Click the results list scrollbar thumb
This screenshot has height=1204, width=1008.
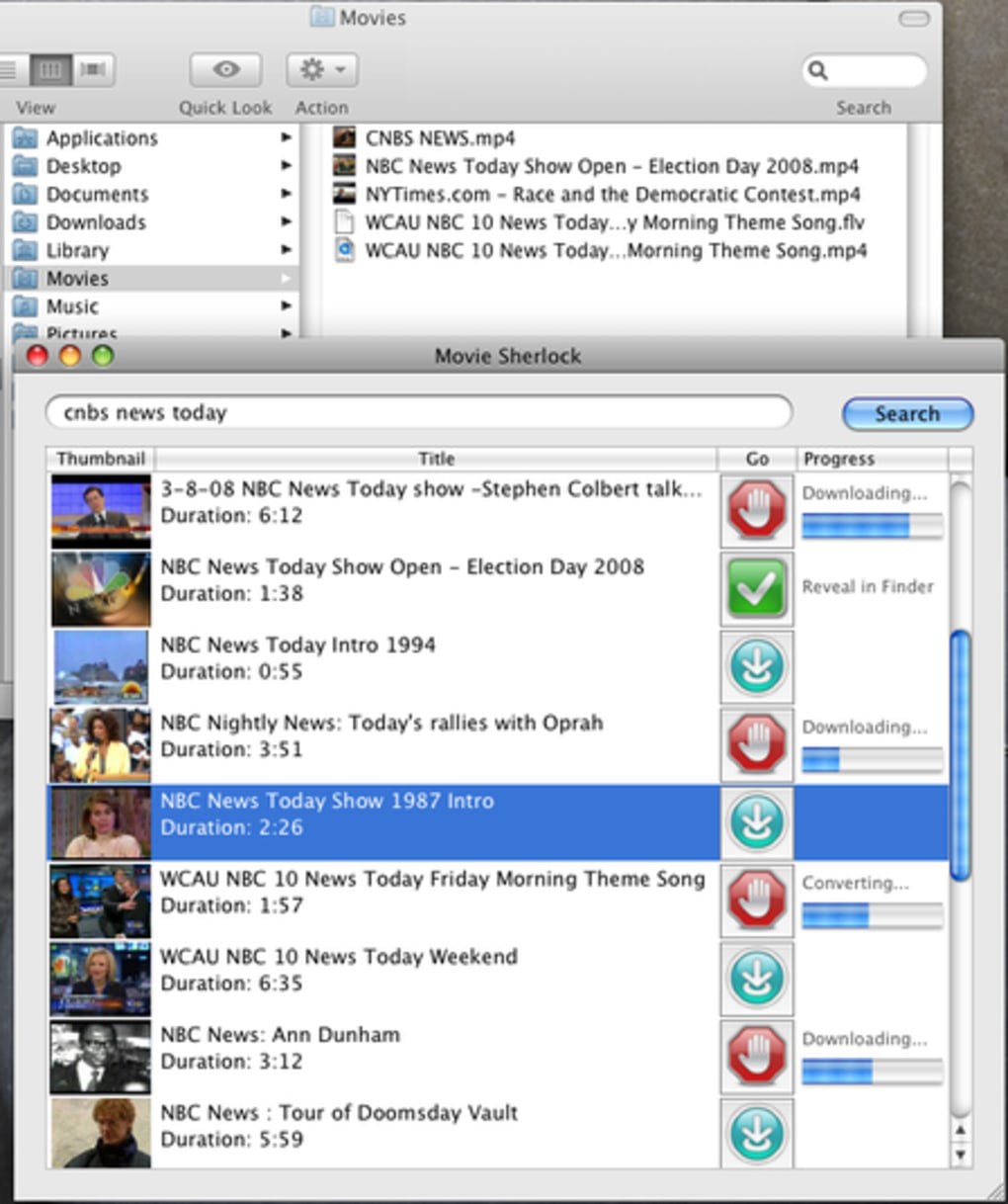tap(960, 756)
